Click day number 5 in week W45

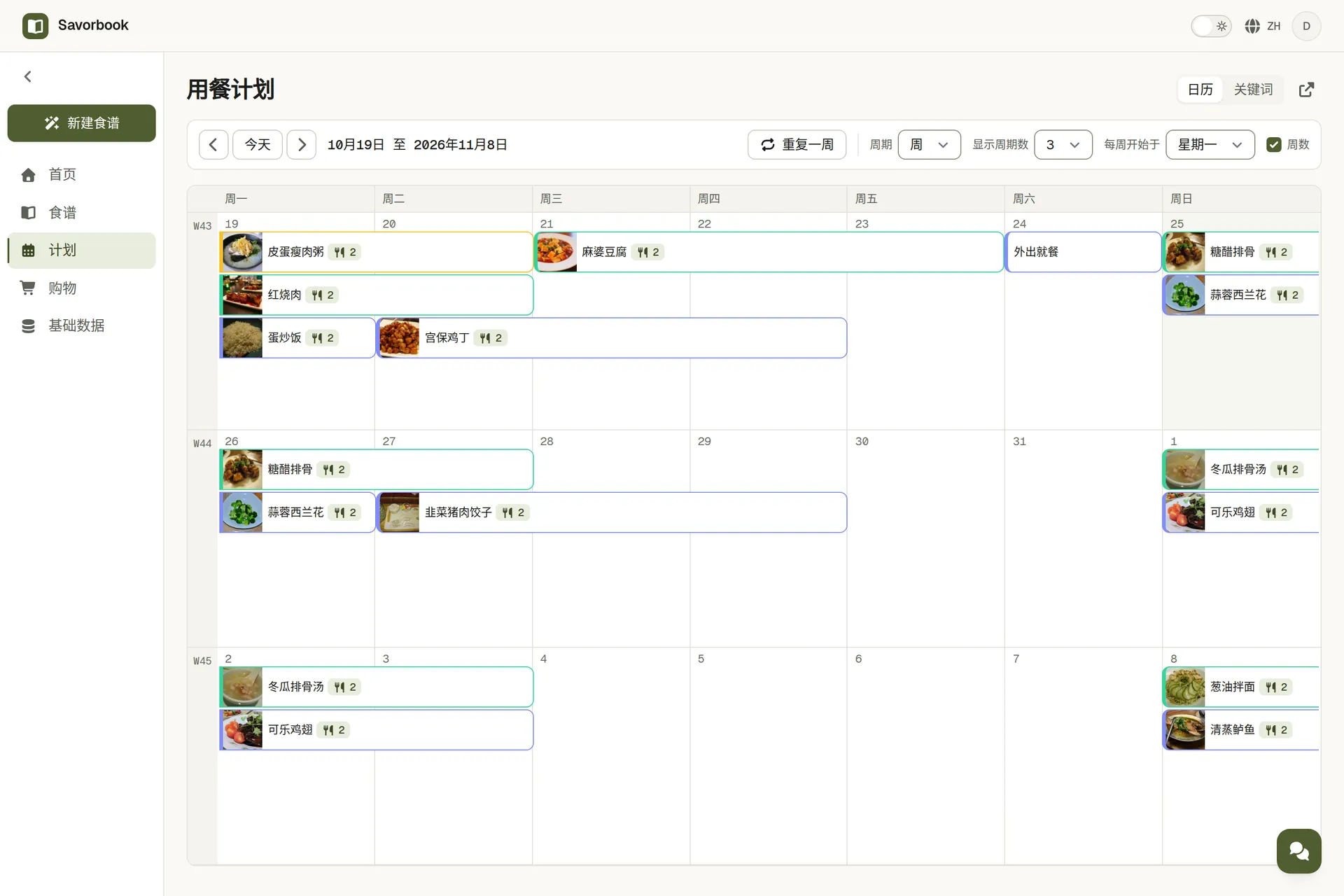coord(701,659)
